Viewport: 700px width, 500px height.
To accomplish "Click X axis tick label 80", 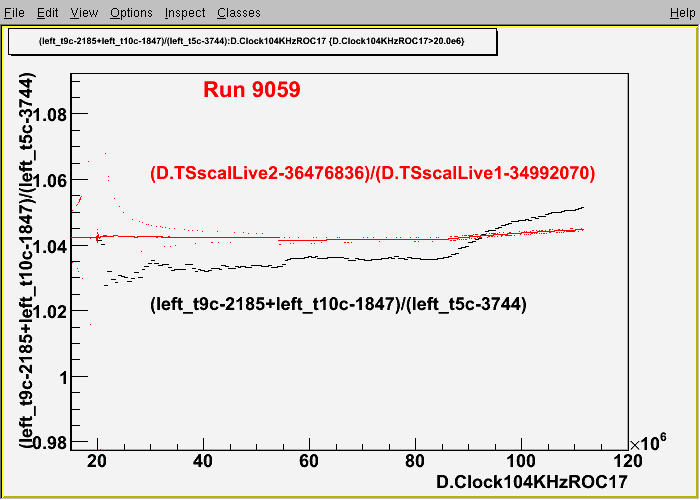I will (x=415, y=460).
